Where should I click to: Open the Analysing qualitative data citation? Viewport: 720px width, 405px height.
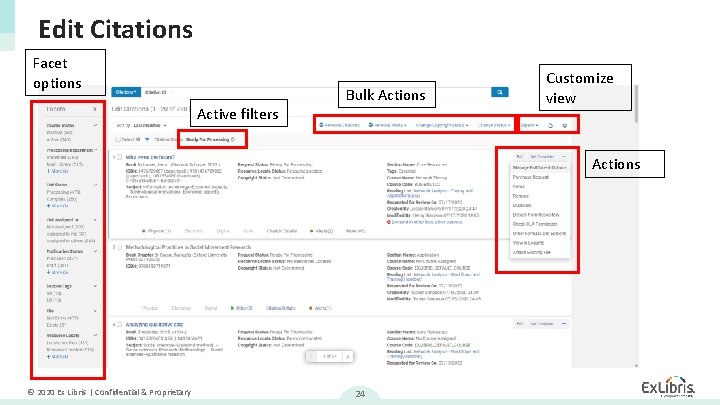coord(154,325)
